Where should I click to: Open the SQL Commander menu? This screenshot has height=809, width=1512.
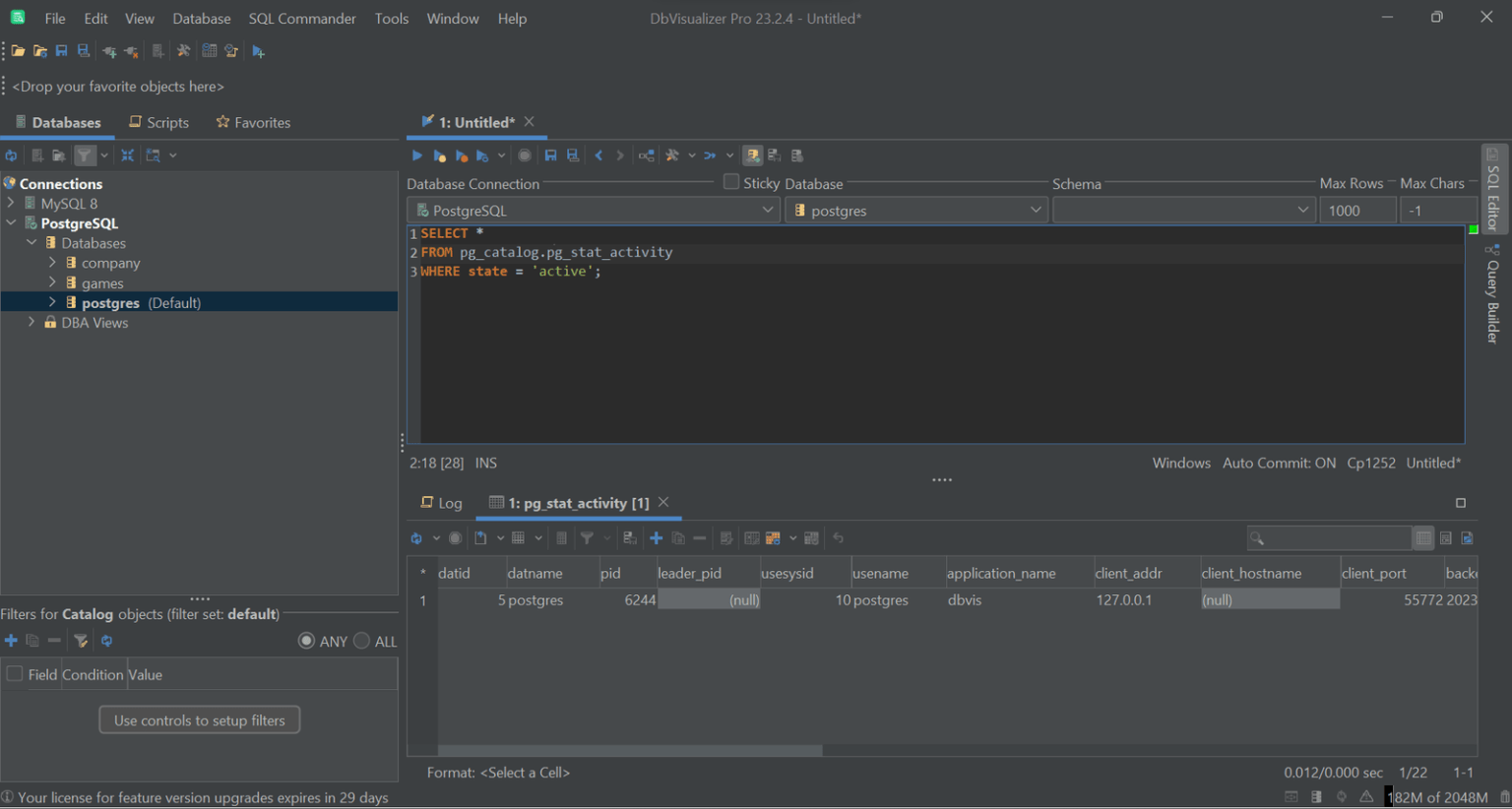pos(301,18)
